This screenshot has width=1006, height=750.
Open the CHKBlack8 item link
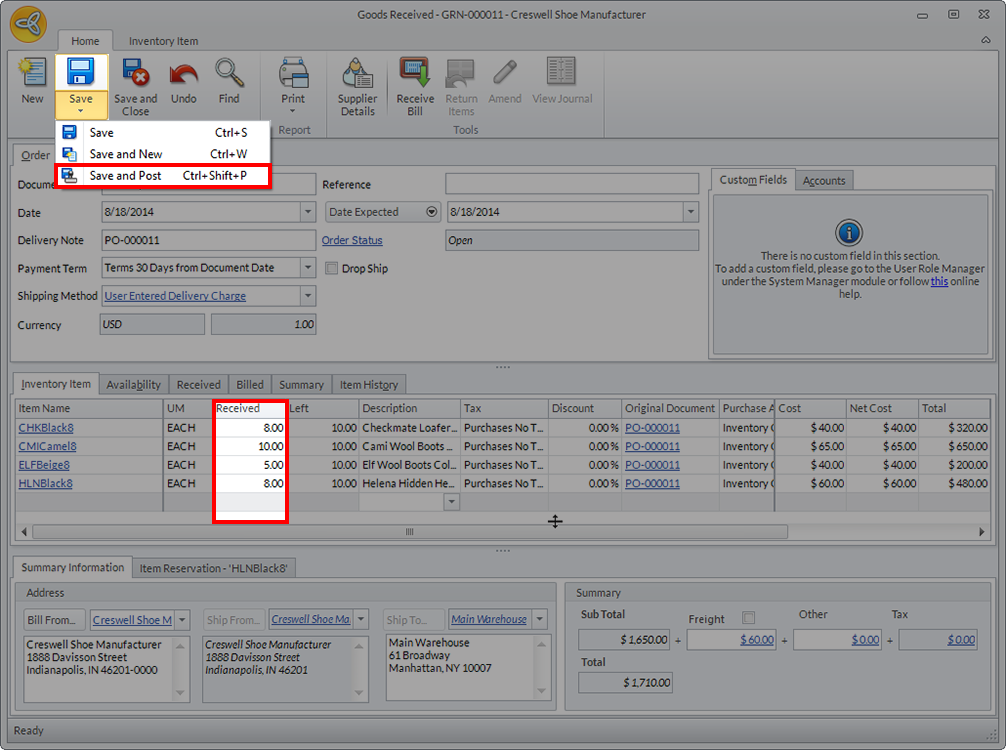47,428
